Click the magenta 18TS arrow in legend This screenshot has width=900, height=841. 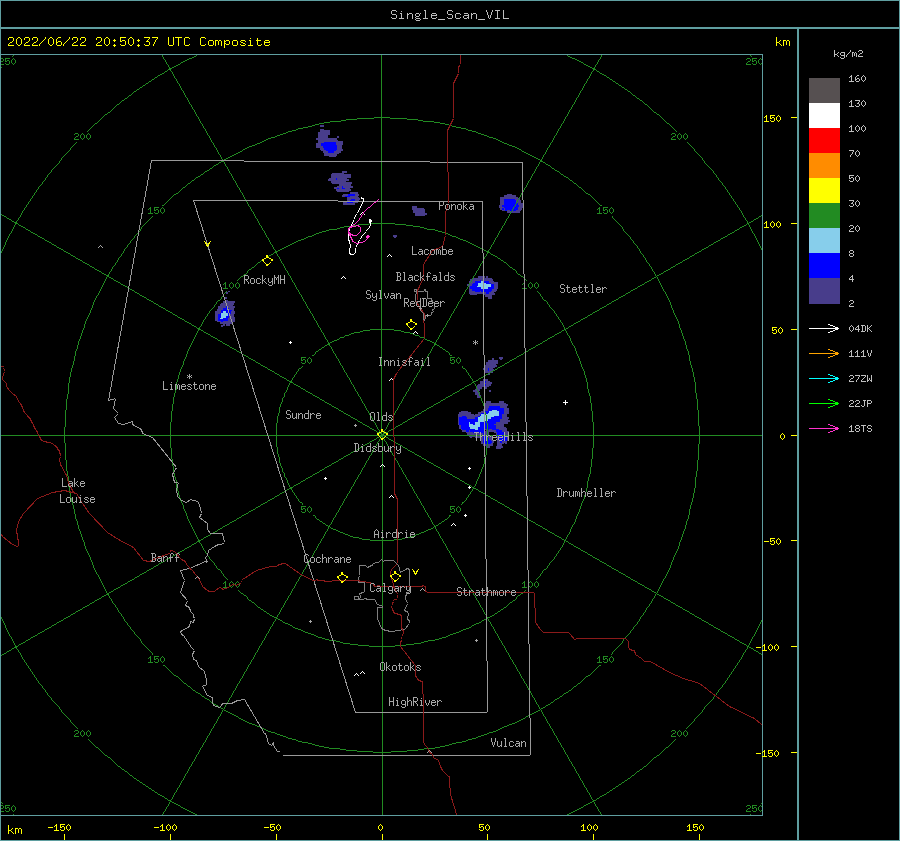point(824,428)
